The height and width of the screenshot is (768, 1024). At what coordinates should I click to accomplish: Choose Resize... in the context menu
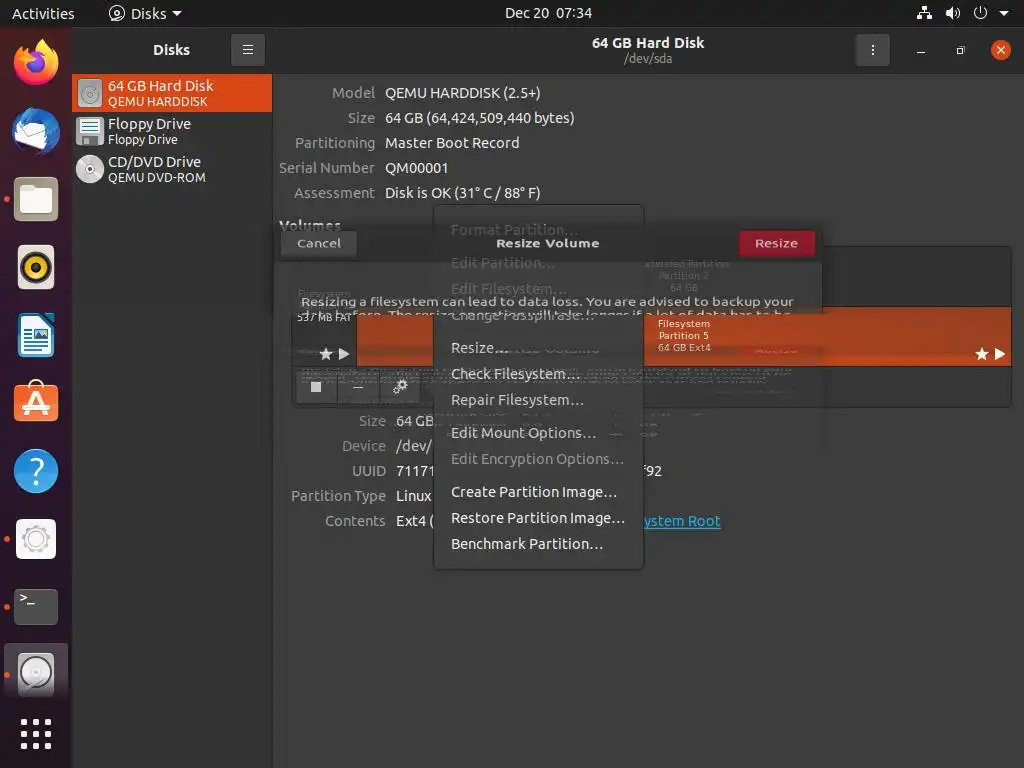click(538, 347)
